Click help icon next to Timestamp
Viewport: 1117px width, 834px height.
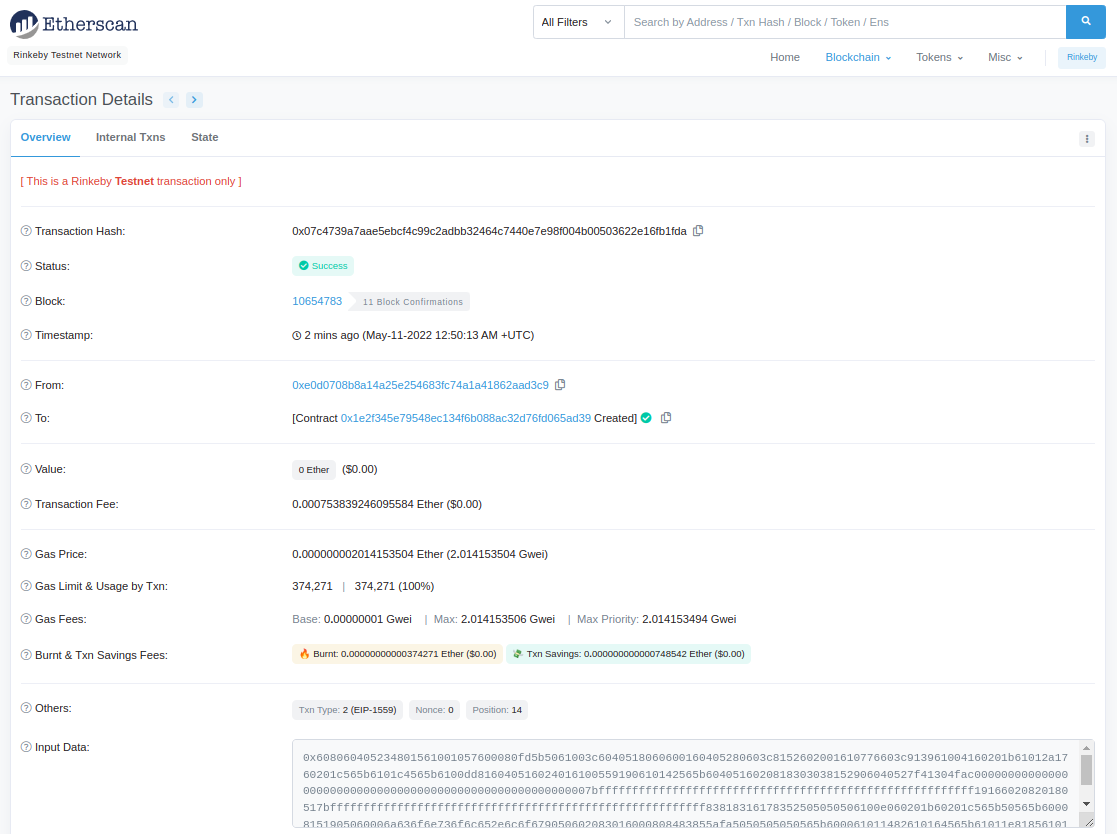point(26,335)
